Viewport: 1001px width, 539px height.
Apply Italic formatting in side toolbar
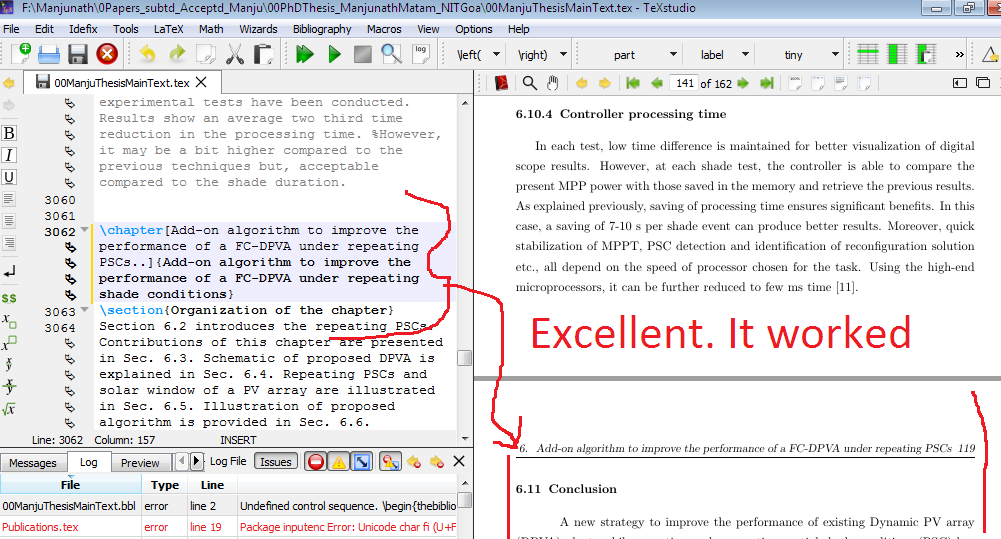coord(9,155)
